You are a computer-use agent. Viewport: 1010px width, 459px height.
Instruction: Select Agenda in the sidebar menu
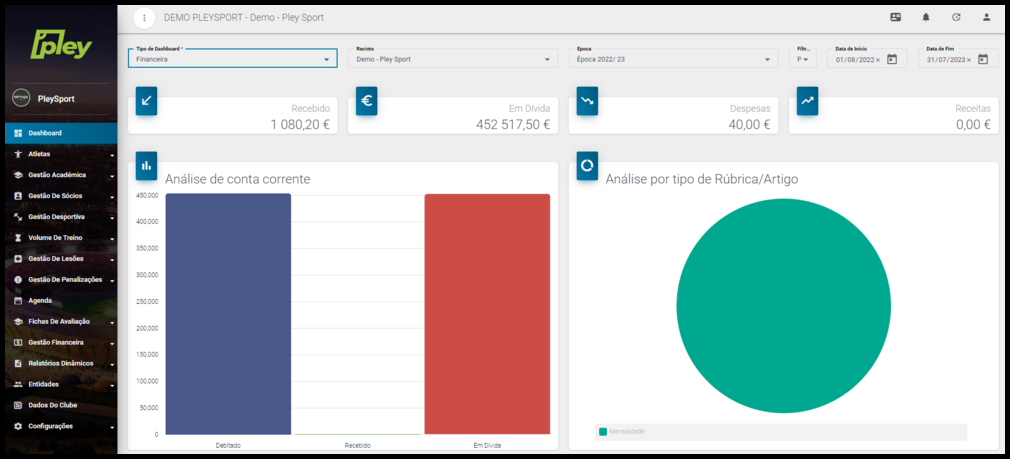[x=40, y=300]
